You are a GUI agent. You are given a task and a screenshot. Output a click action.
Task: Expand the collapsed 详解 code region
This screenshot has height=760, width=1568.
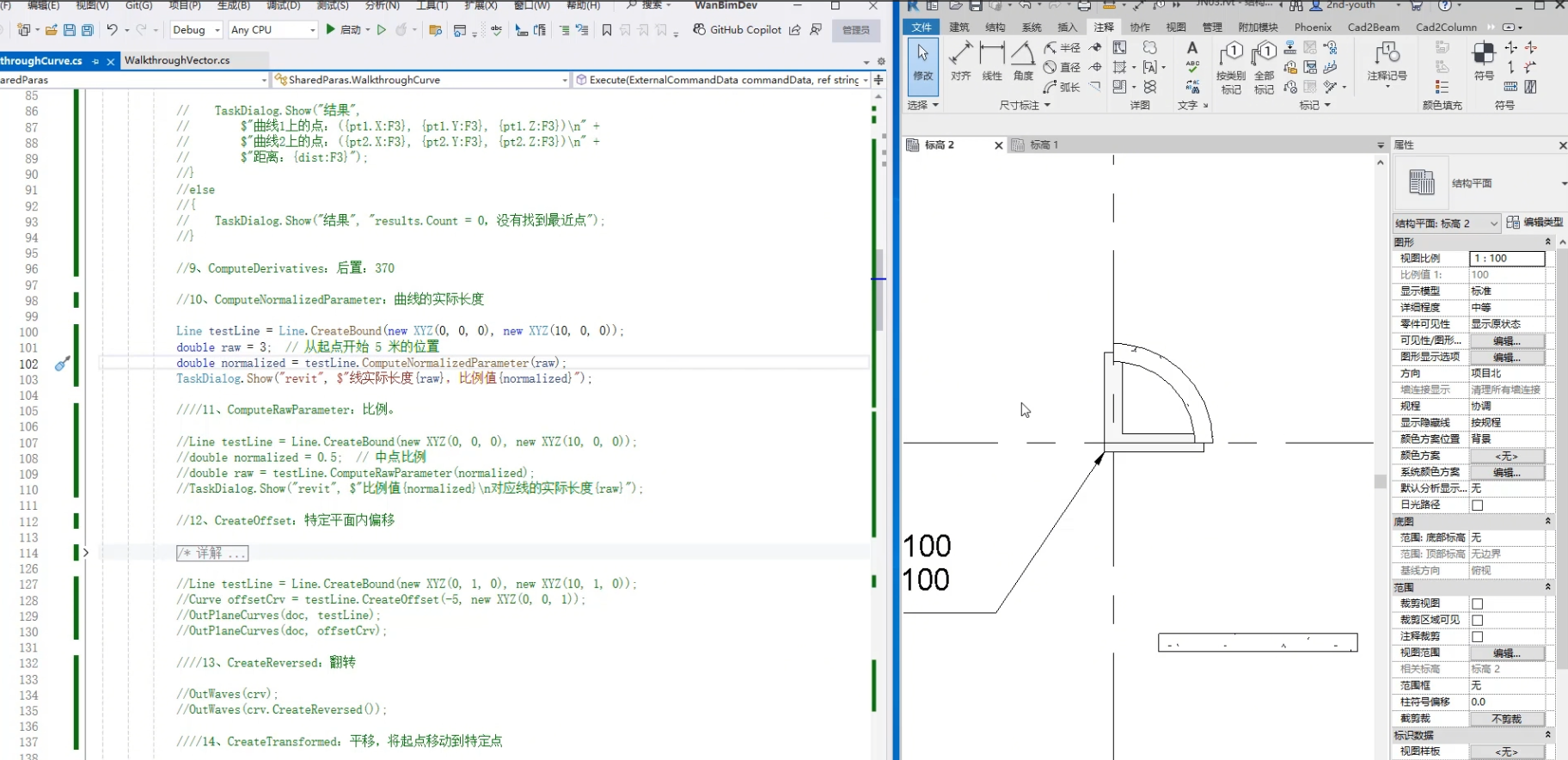[x=85, y=553]
